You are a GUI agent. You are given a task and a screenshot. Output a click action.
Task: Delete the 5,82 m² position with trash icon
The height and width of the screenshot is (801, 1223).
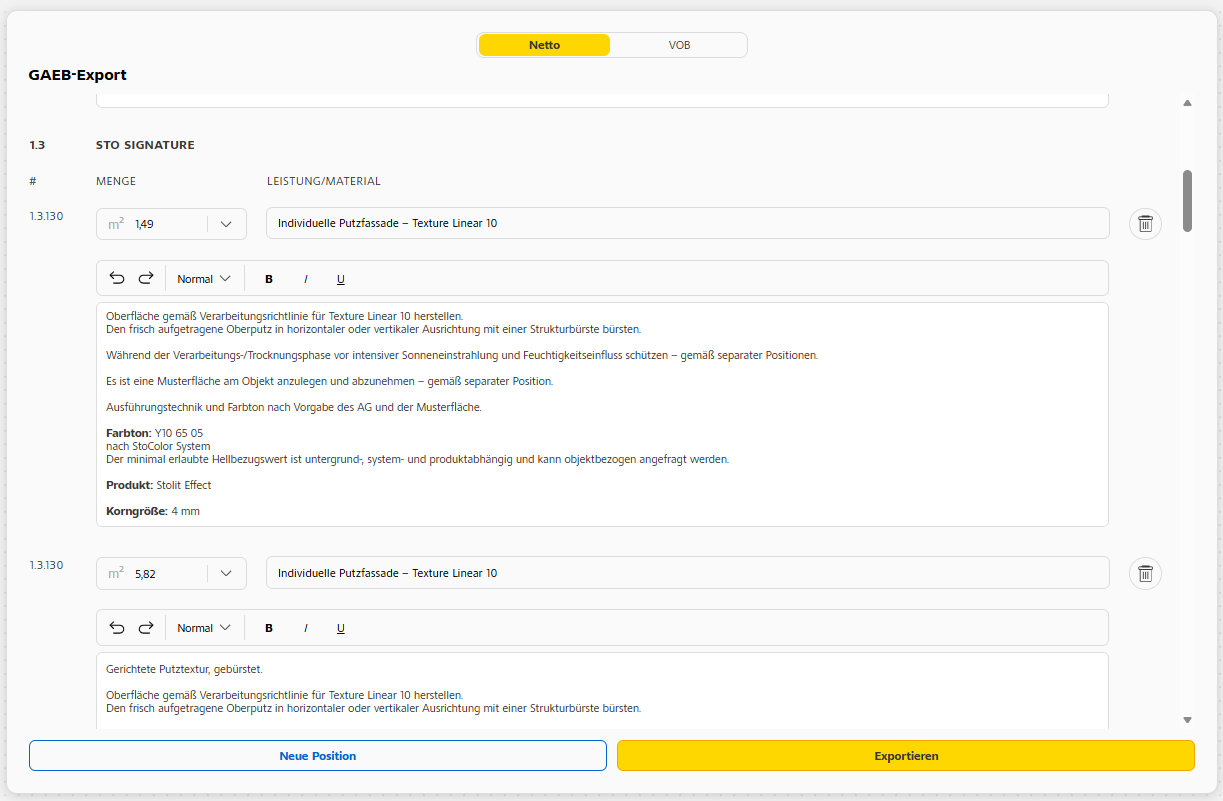[1145, 573]
